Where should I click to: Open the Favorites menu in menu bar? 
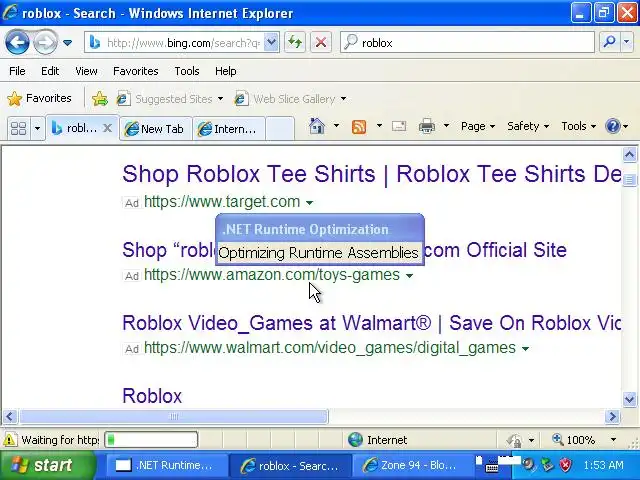click(136, 71)
